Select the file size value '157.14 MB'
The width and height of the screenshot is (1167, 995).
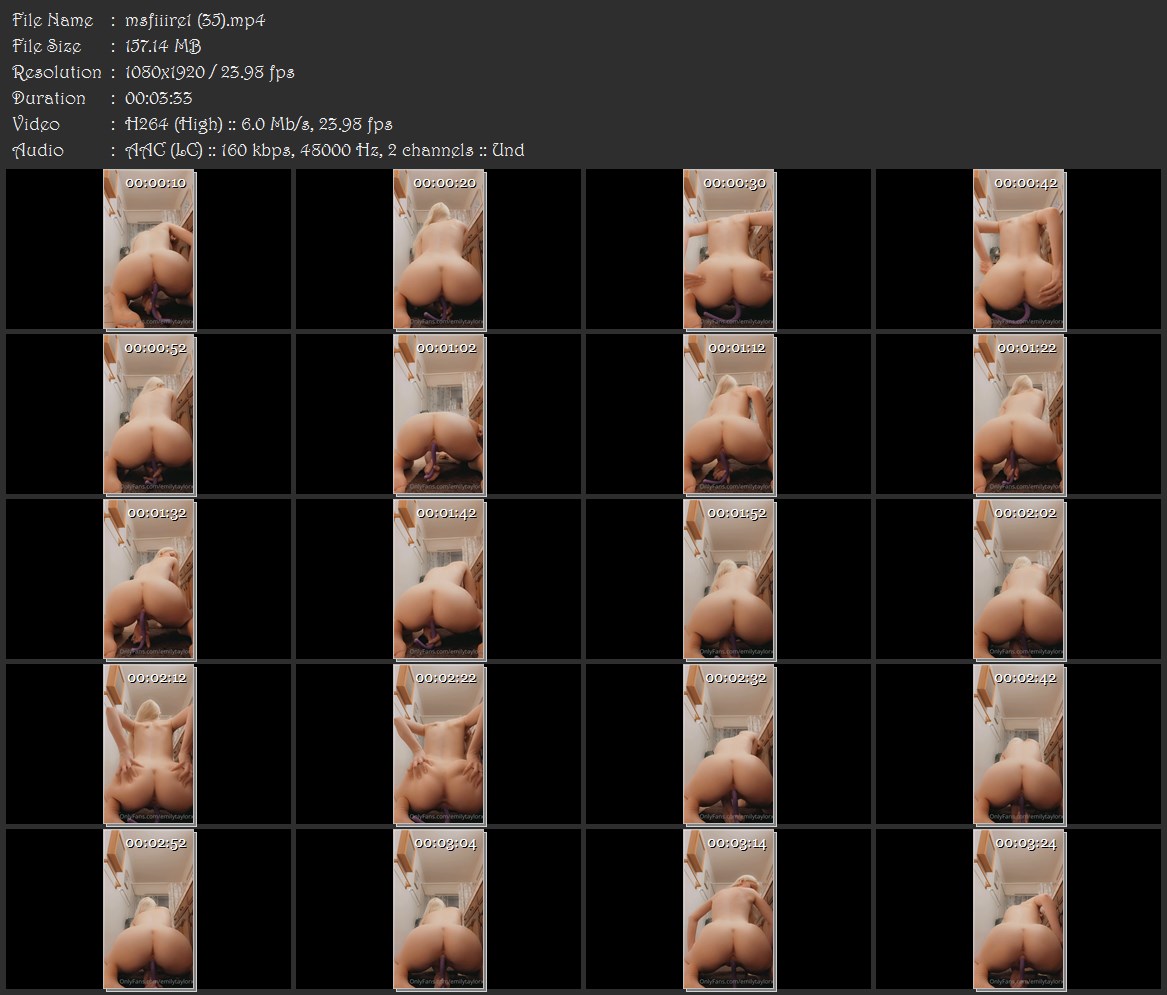point(163,46)
